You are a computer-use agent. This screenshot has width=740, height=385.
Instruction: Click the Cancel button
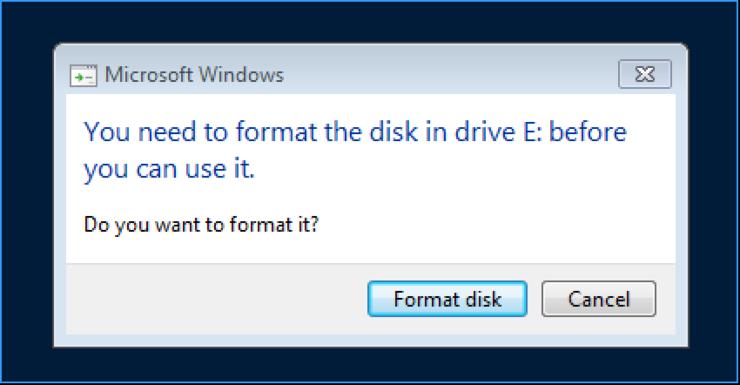pos(598,299)
